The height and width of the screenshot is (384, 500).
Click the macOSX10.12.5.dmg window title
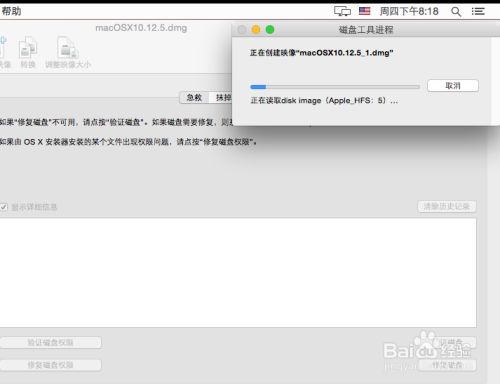click(x=141, y=28)
